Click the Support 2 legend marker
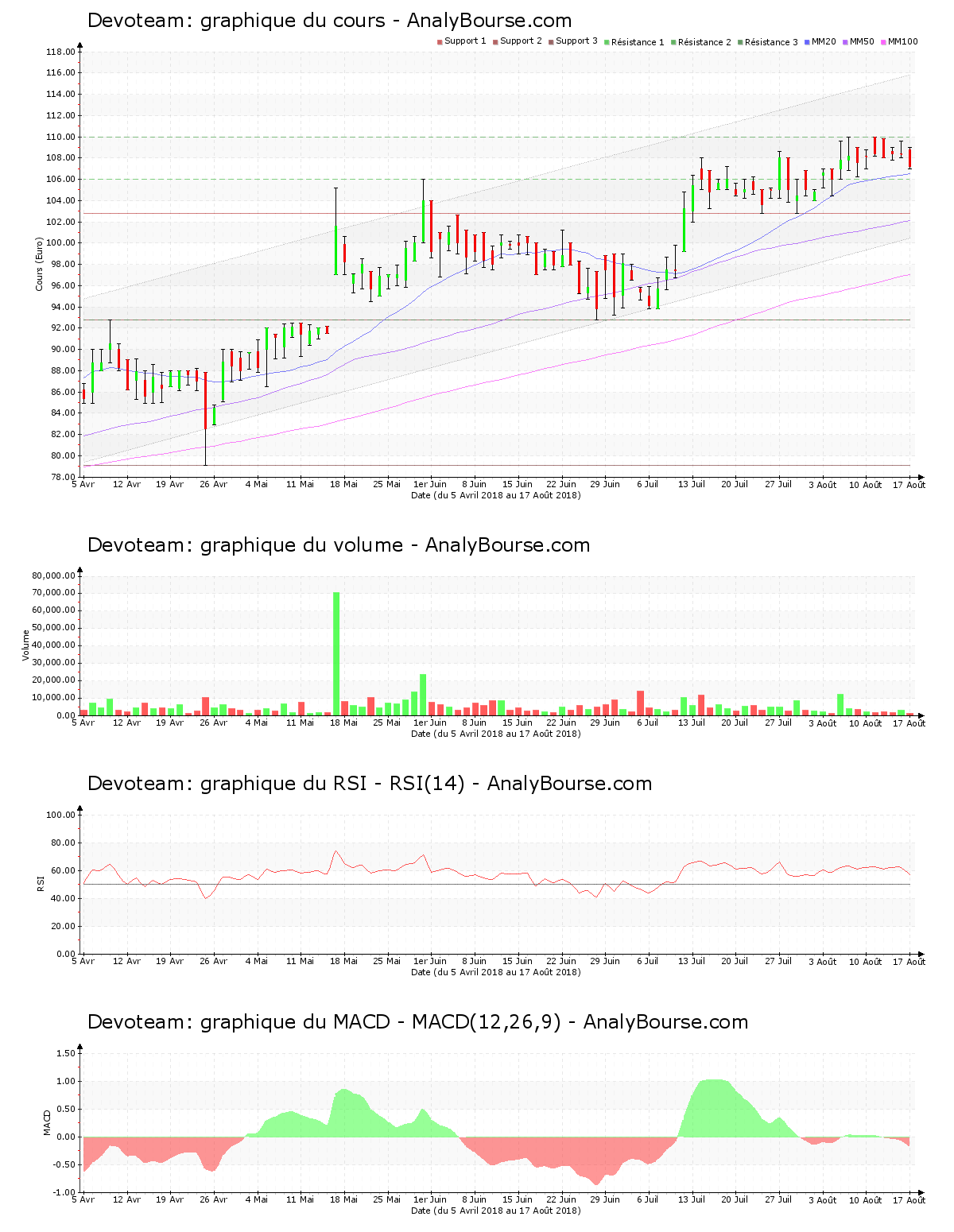The width and height of the screenshot is (954, 1232). pyautogui.click(x=495, y=41)
